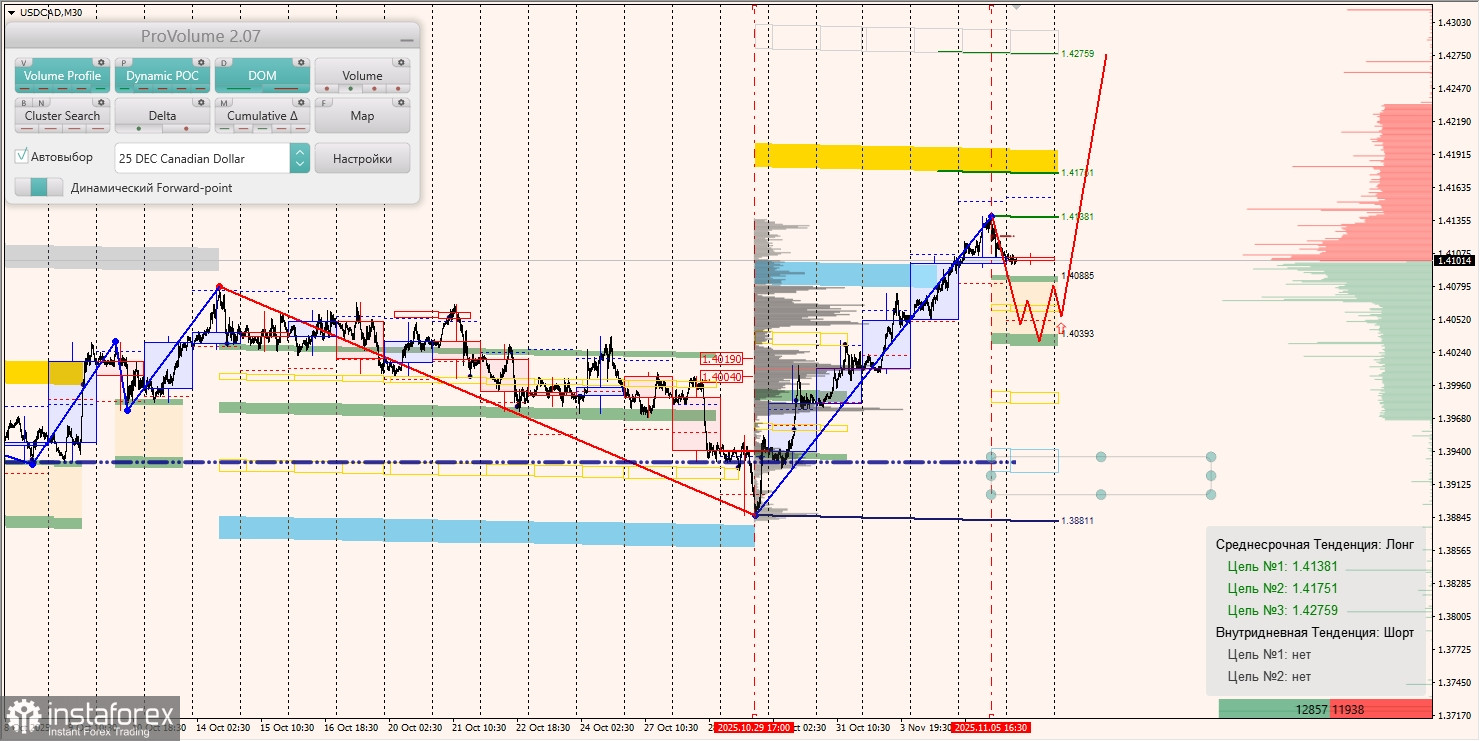
Task: Click the F hotkey tab on Map
Action: click(x=323, y=102)
